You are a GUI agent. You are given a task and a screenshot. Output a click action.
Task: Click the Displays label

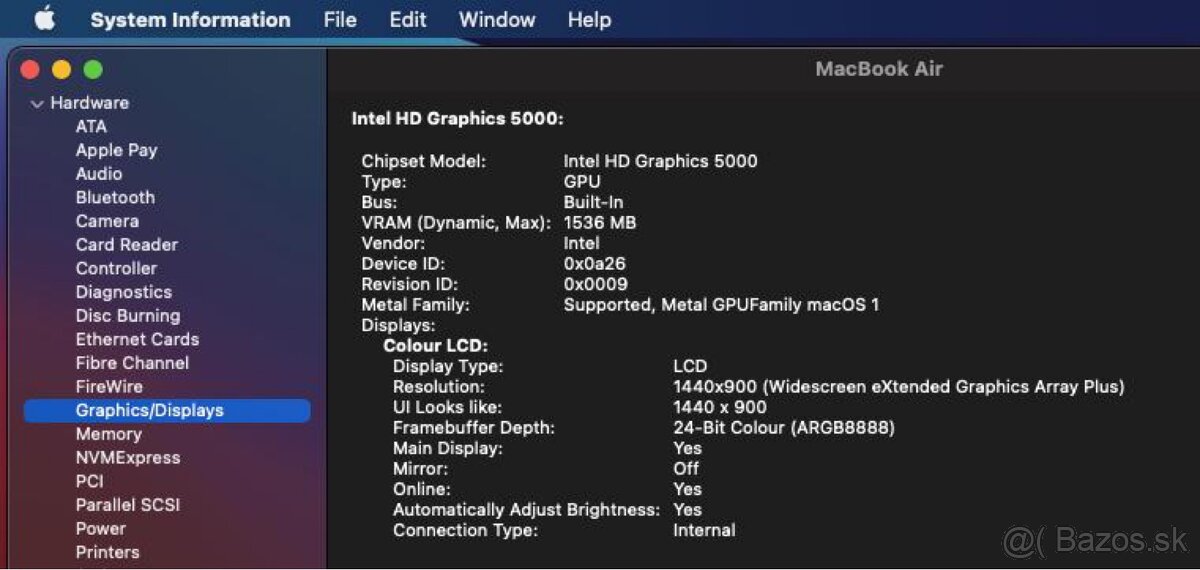(x=398, y=325)
